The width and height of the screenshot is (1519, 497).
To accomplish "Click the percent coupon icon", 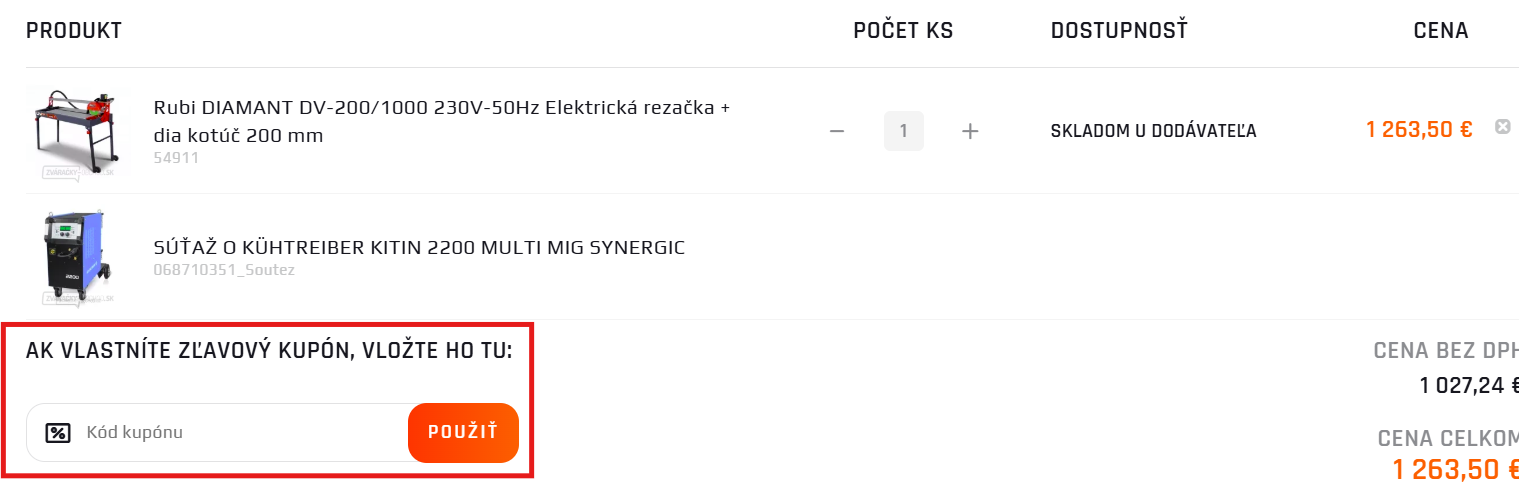I will (x=58, y=432).
